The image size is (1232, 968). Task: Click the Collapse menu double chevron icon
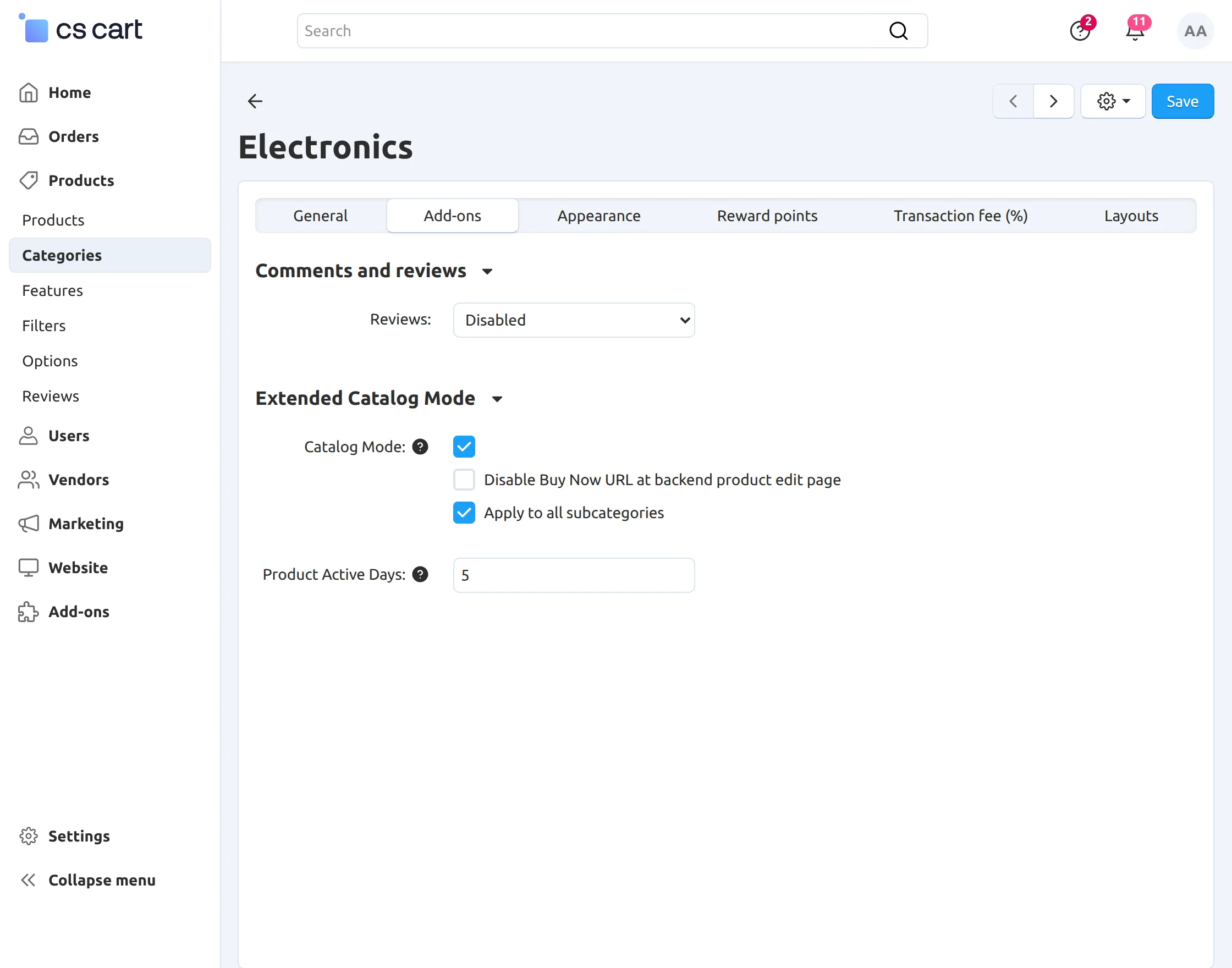[29, 880]
